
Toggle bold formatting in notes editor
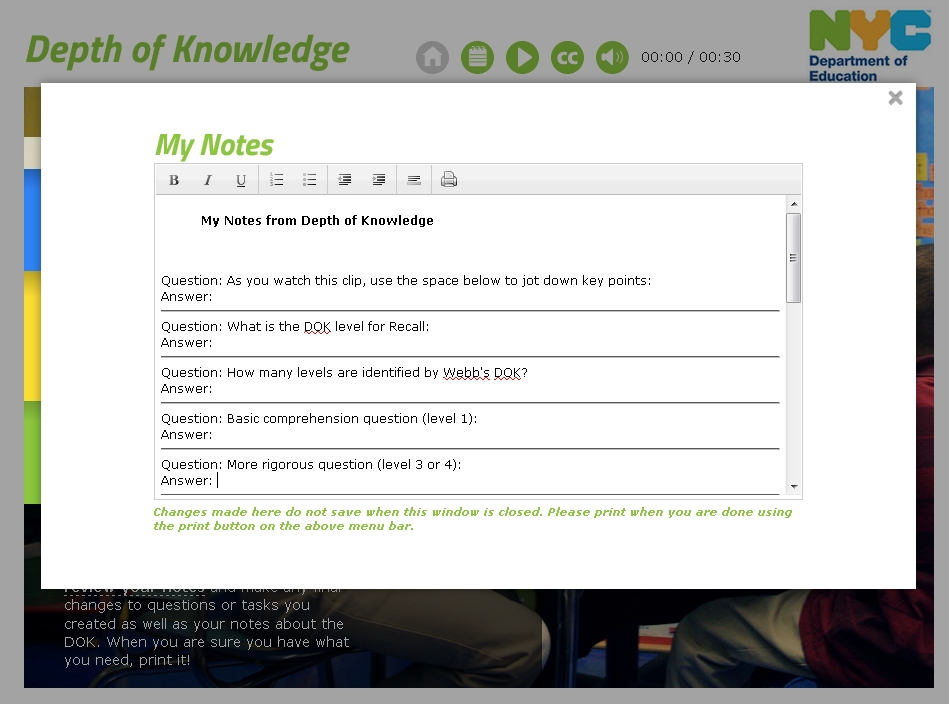tap(174, 180)
